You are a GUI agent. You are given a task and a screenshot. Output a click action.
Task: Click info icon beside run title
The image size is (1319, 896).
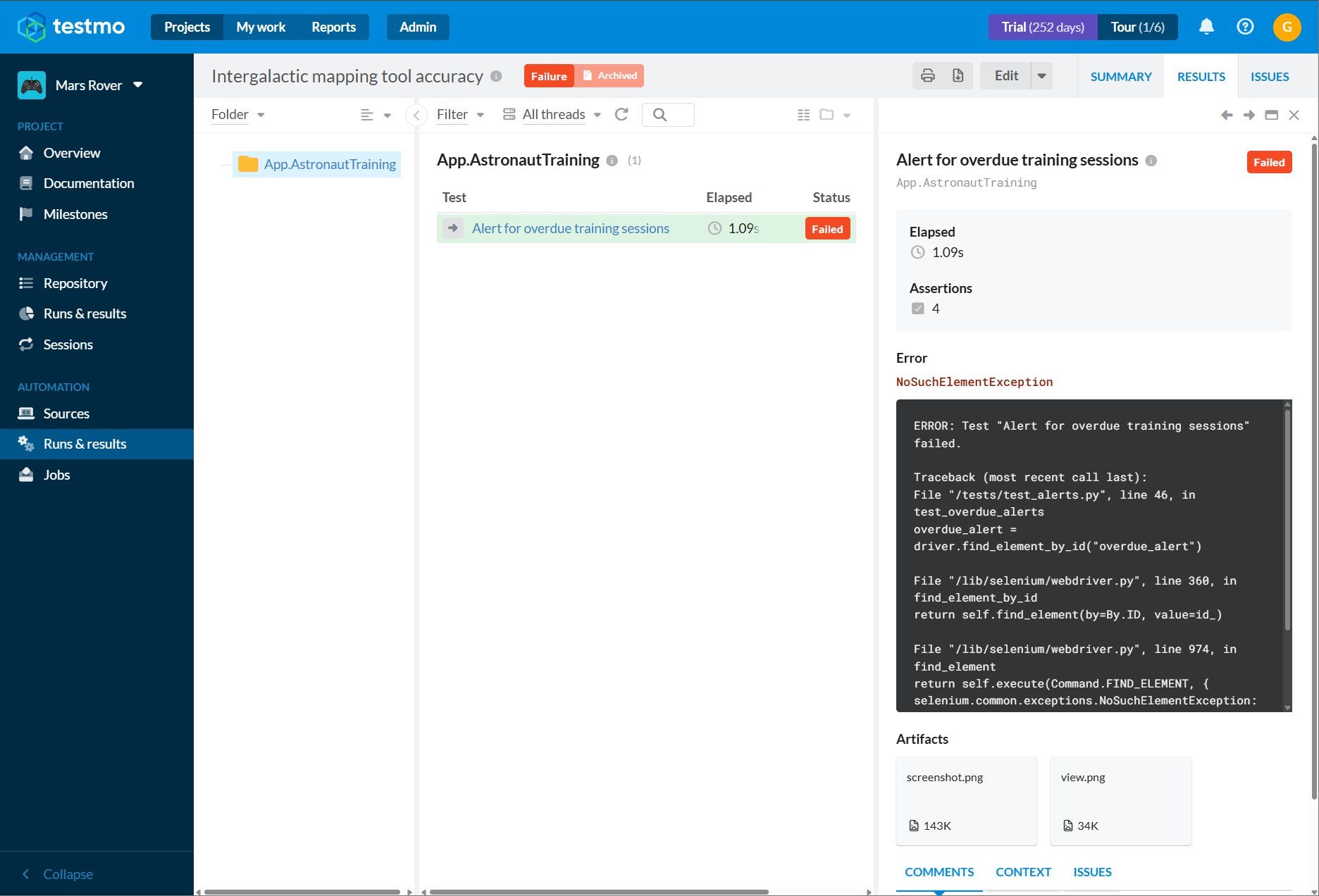click(x=496, y=76)
